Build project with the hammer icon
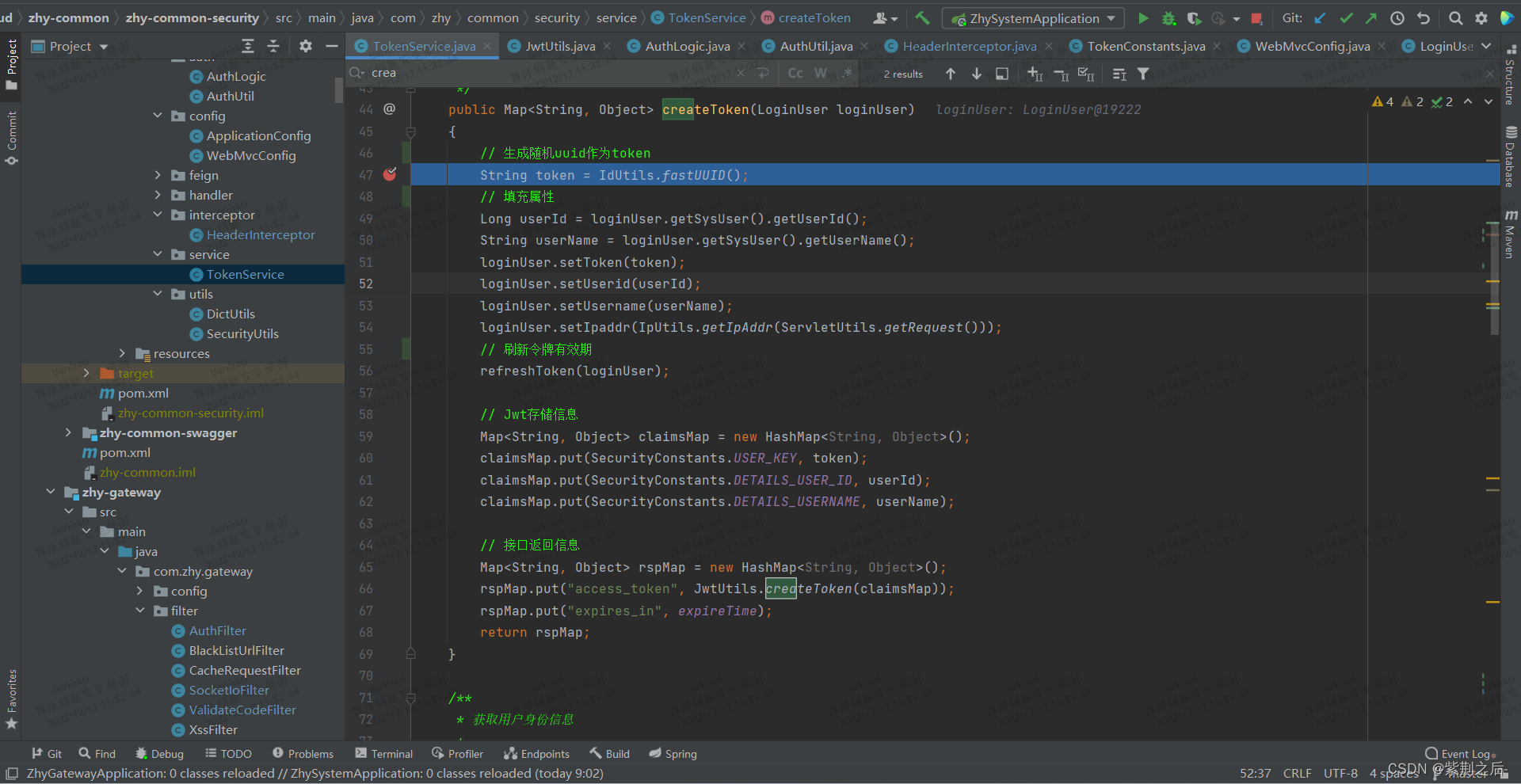Screen dimensions: 1521x784 [x=922, y=18]
